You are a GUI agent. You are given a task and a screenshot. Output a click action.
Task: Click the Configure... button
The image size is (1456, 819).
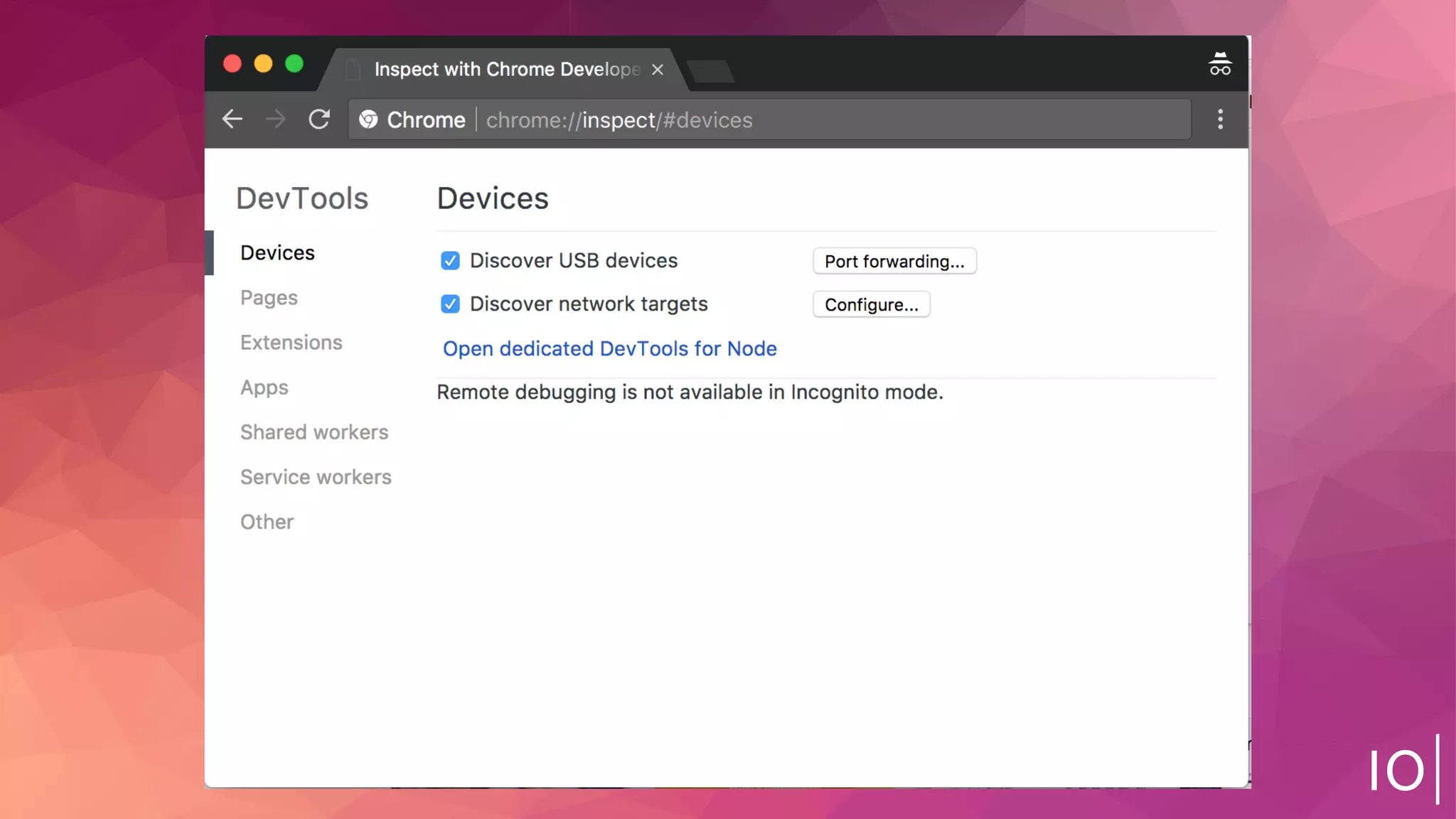[872, 304]
